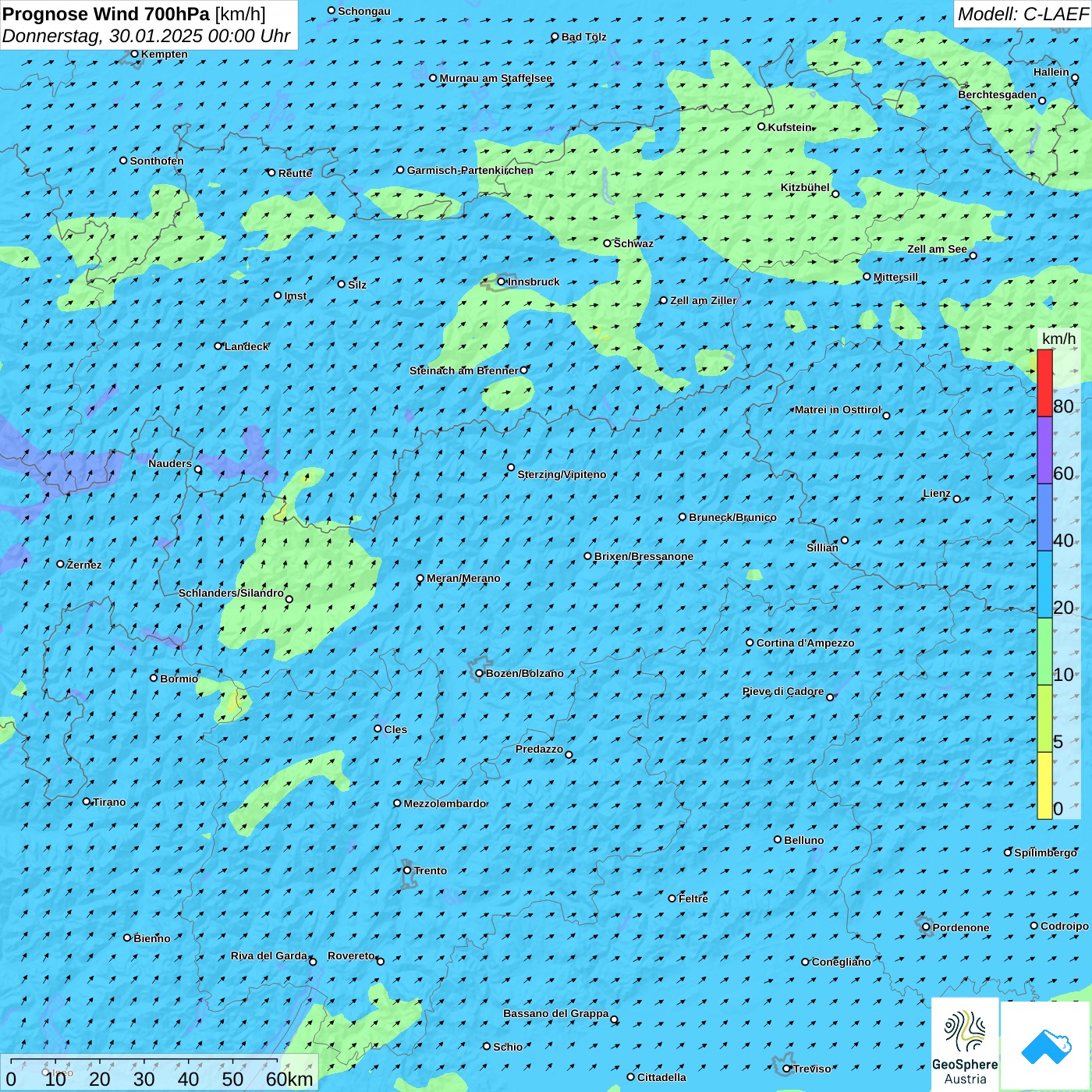Click the "Prognose Wind 700hPa" title

click(x=106, y=14)
